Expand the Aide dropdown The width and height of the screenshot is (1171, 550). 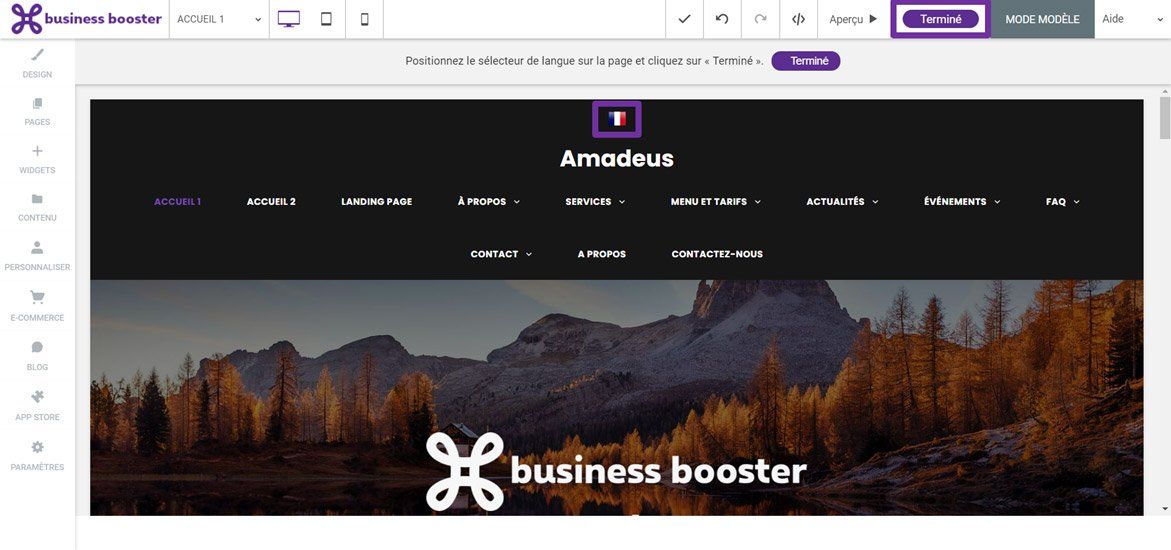(1132, 19)
